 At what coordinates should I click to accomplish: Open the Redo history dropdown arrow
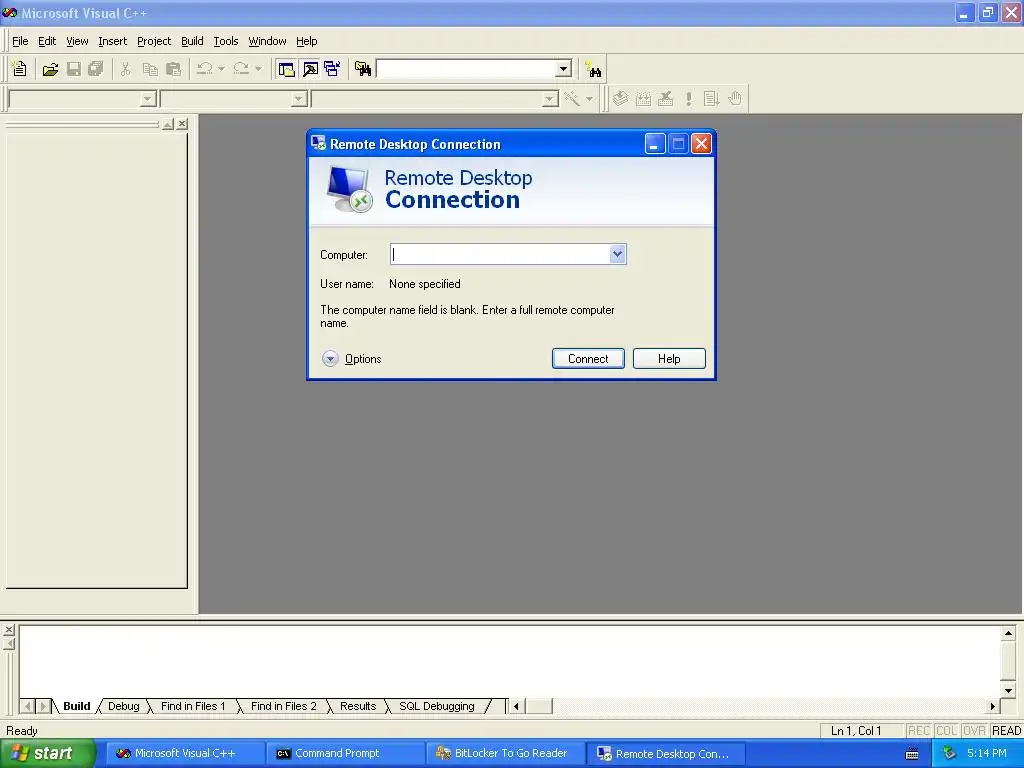259,69
